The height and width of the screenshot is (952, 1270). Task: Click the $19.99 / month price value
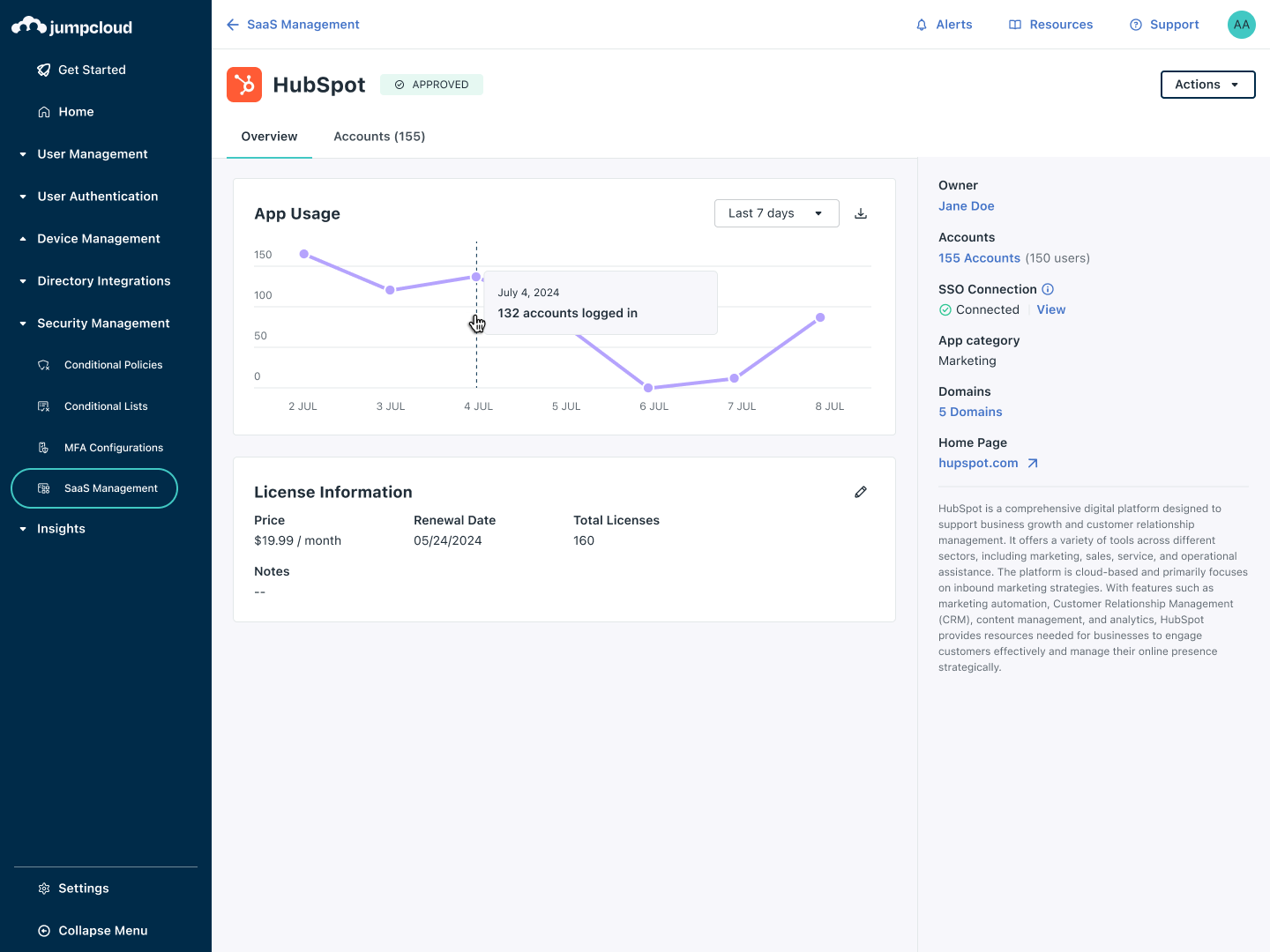tap(297, 541)
